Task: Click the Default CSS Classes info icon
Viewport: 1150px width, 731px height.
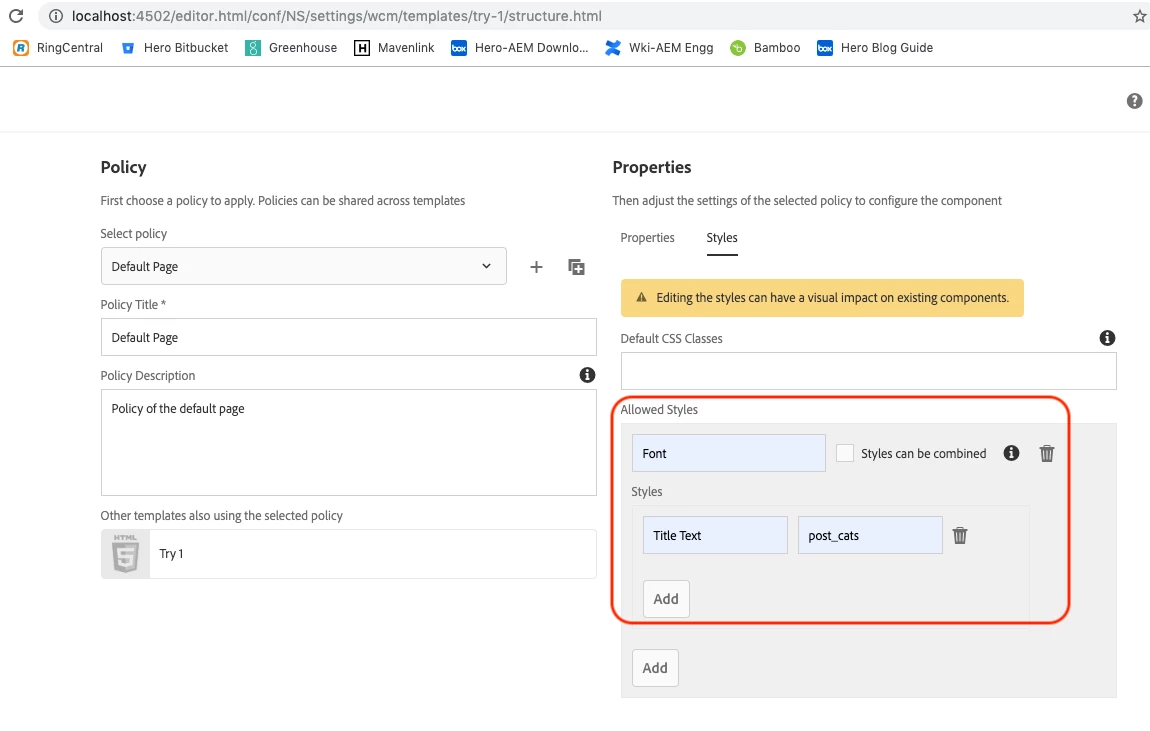Action: click(1107, 338)
